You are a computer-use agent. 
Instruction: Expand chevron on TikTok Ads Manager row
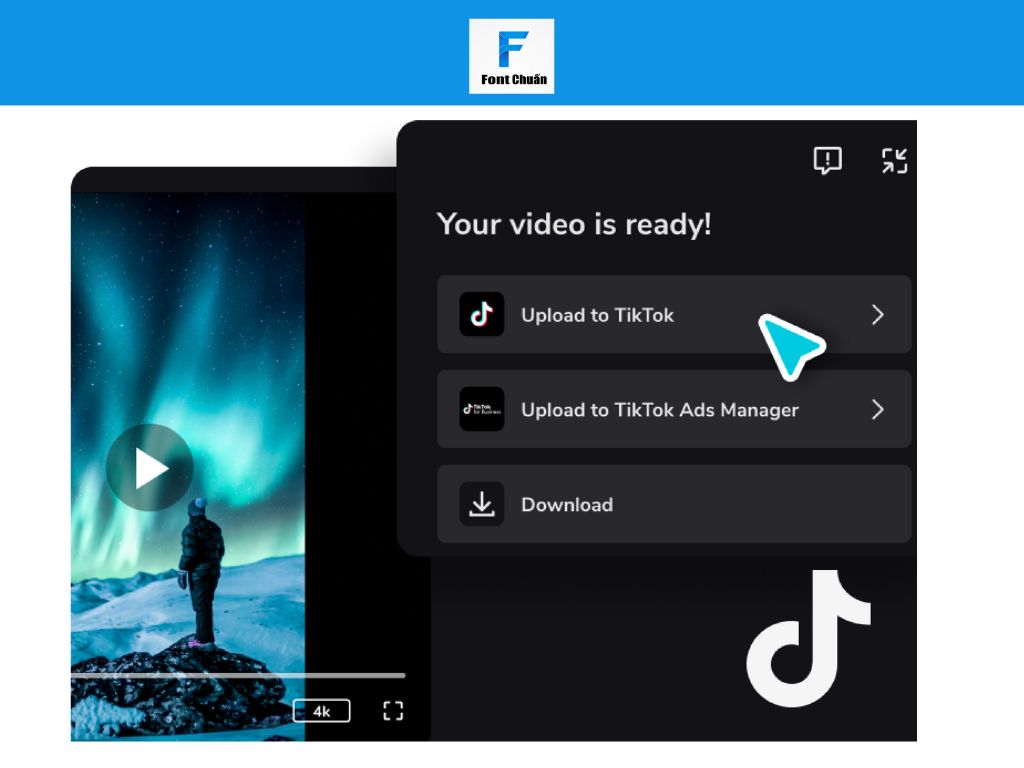tap(878, 409)
